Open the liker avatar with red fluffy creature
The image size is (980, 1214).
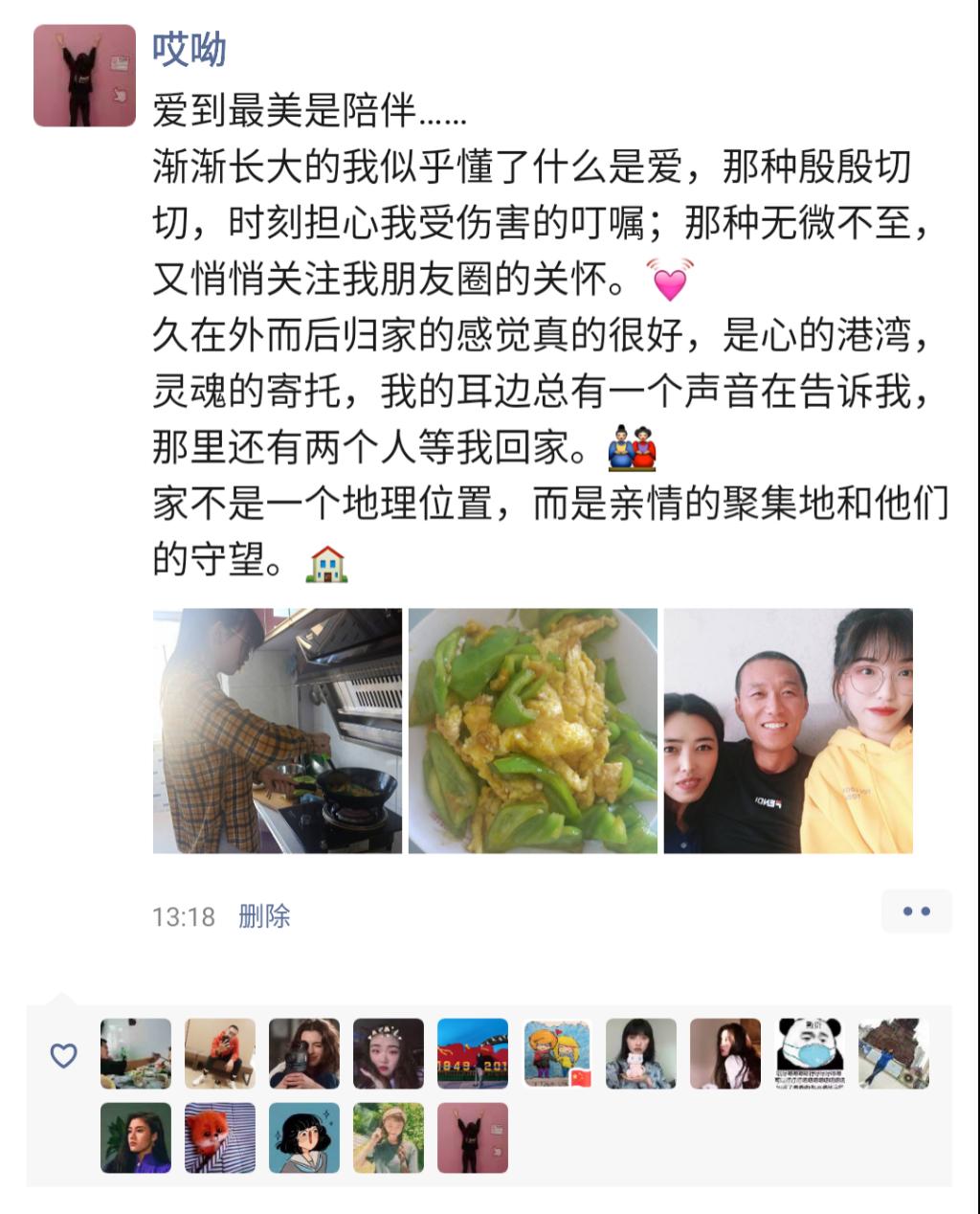[220, 1138]
